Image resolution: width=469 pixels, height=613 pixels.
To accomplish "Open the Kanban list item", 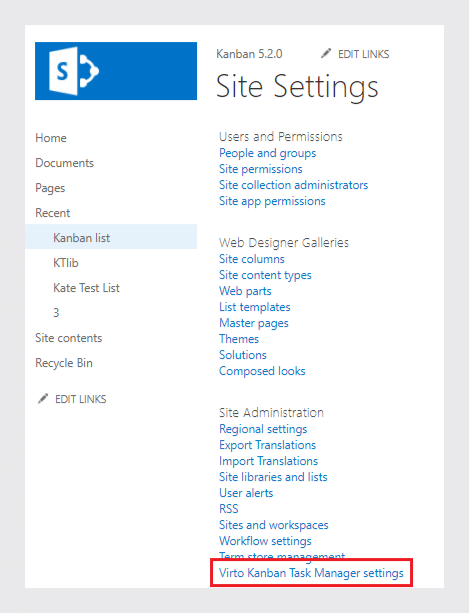I will (x=111, y=238).
